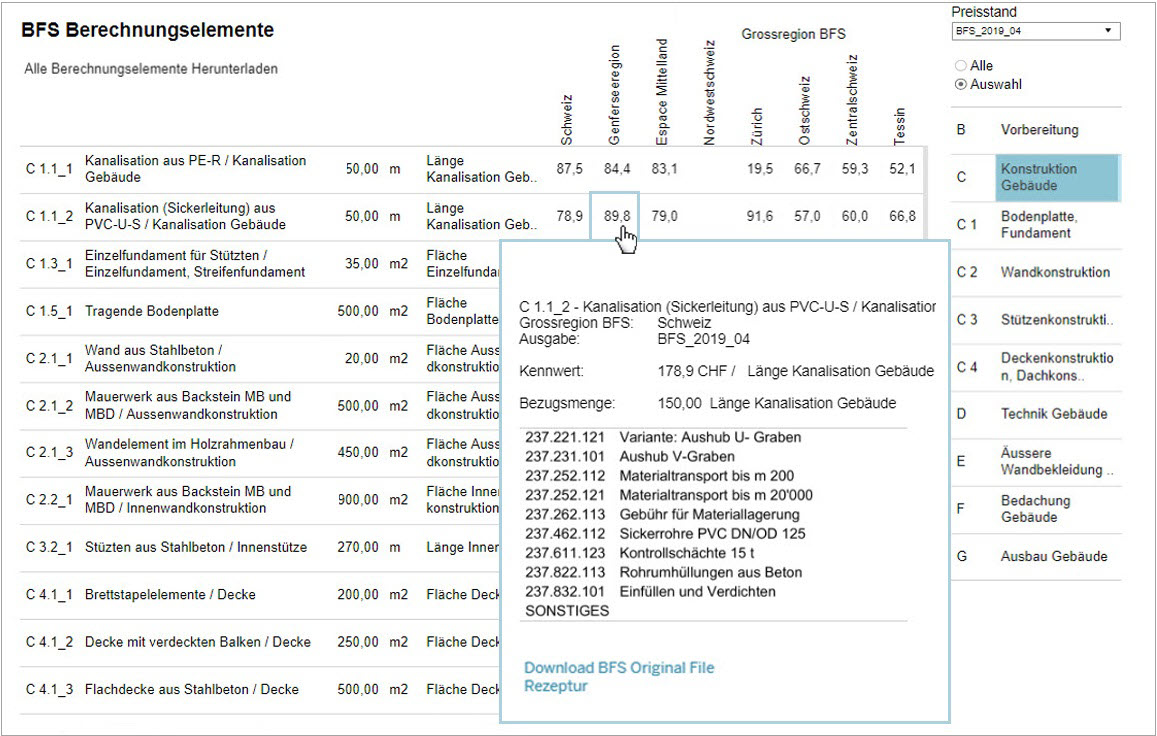Open the B Vorbereitung category

1036,130
